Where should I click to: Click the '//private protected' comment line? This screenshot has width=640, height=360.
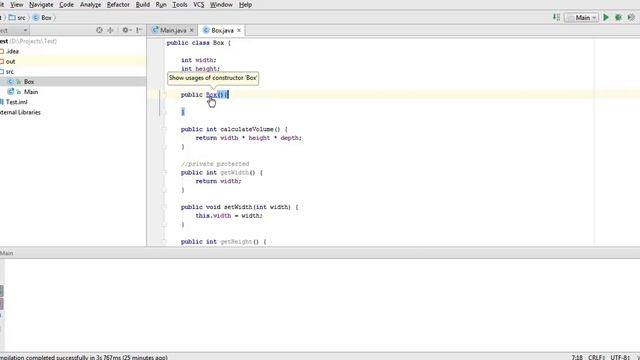coord(215,164)
